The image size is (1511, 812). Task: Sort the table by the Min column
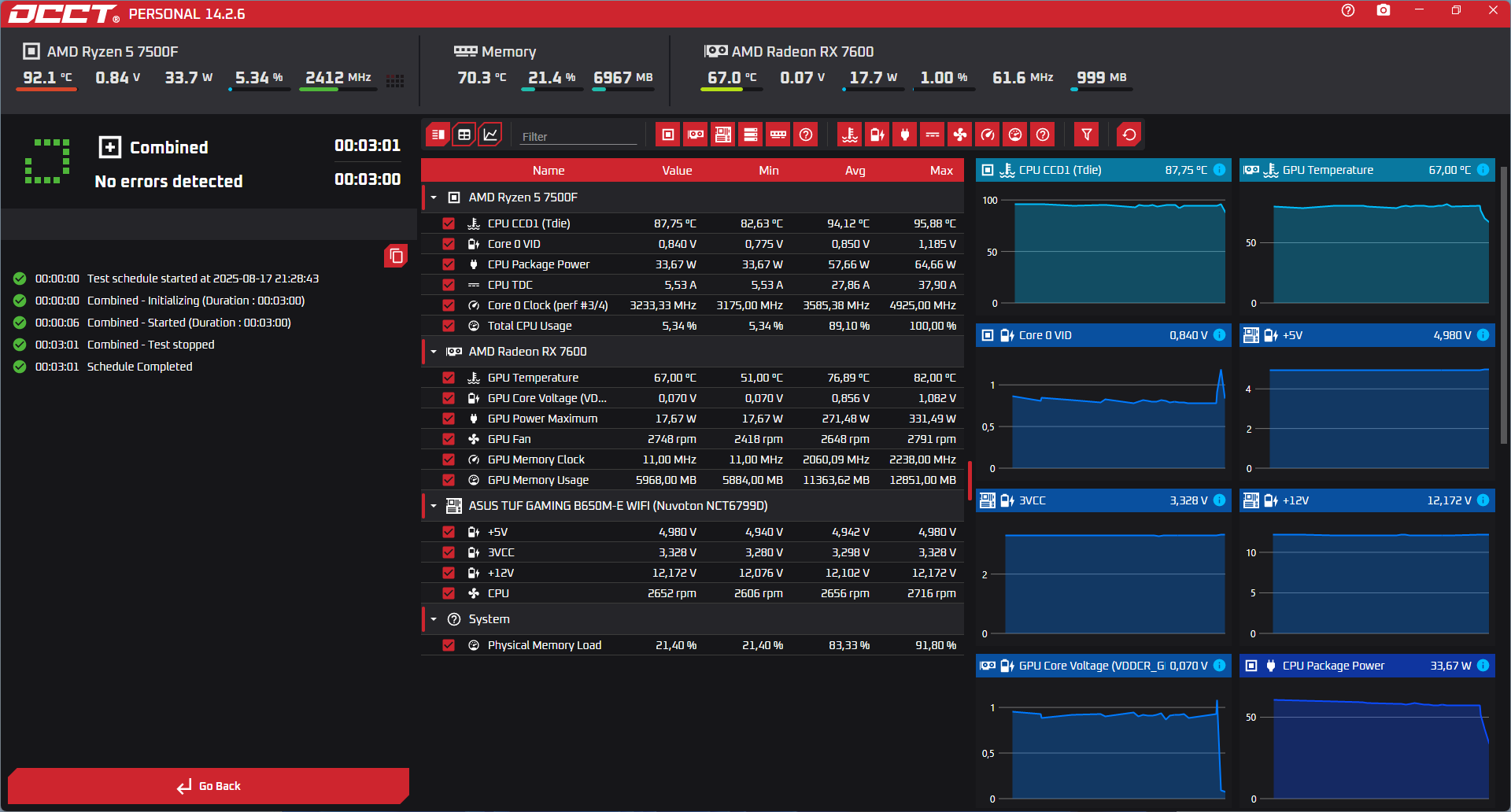(769, 171)
